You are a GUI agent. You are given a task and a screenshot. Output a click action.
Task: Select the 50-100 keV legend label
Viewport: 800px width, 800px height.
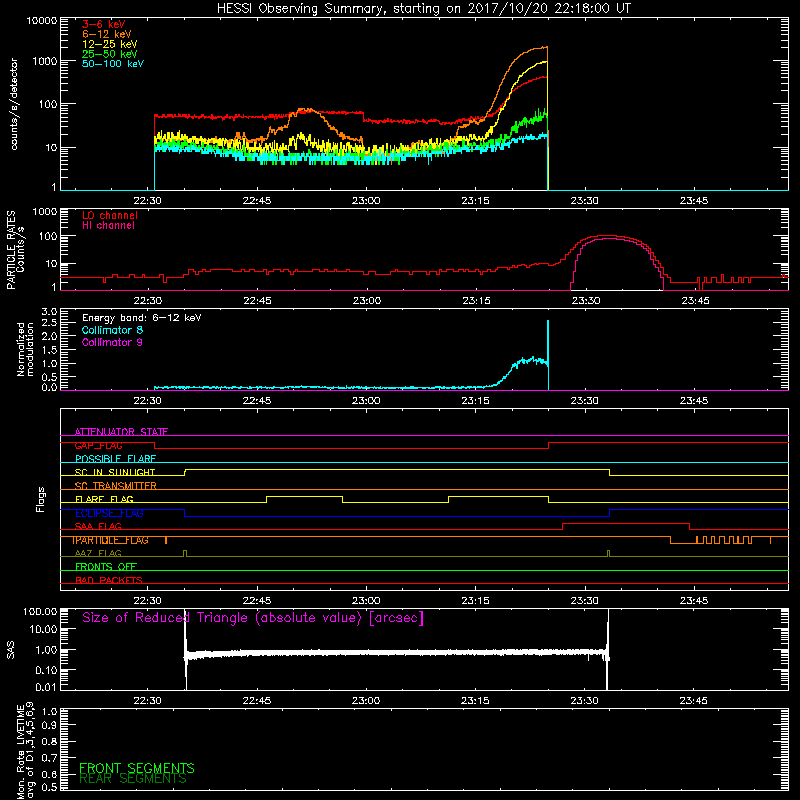112,64
